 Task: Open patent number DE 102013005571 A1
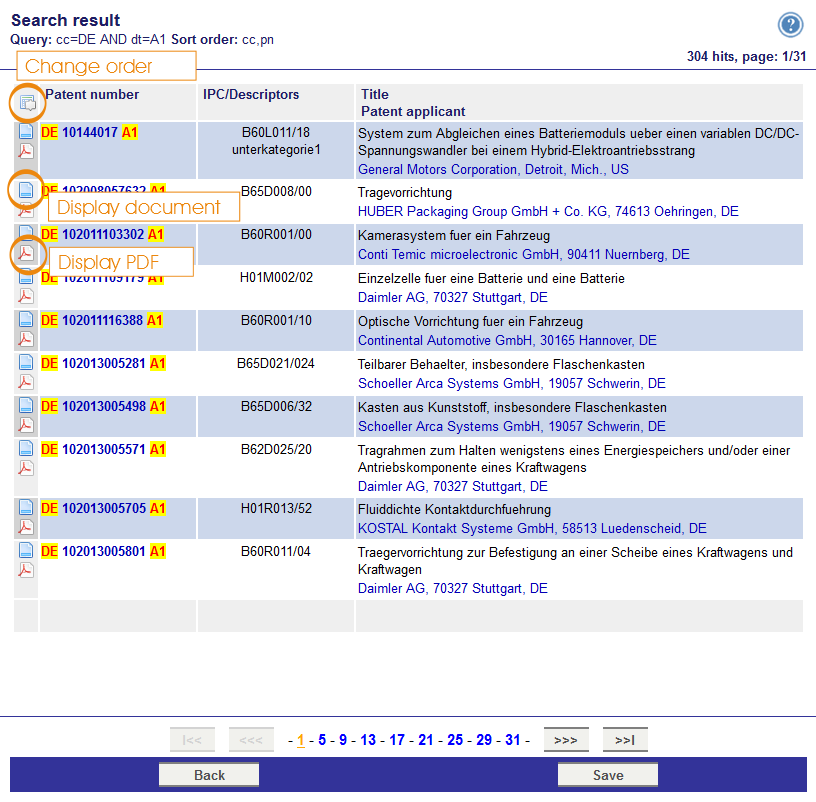point(104,449)
